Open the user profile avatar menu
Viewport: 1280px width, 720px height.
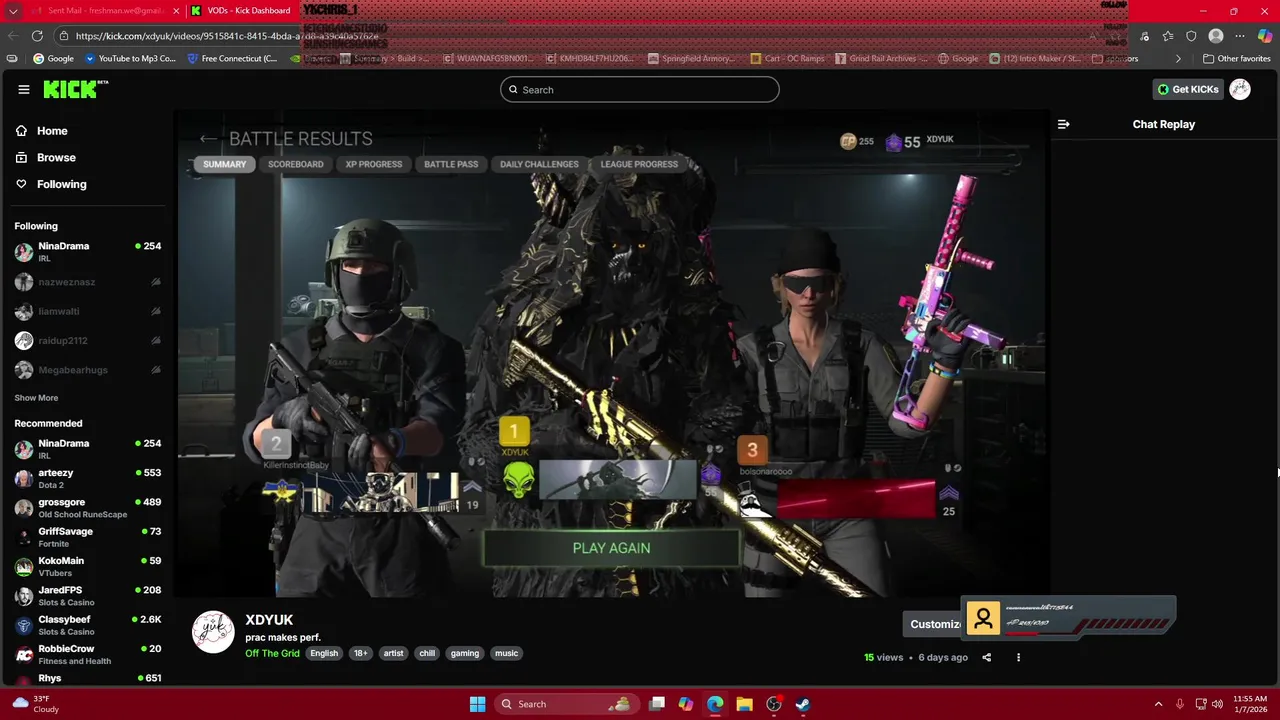[1240, 89]
